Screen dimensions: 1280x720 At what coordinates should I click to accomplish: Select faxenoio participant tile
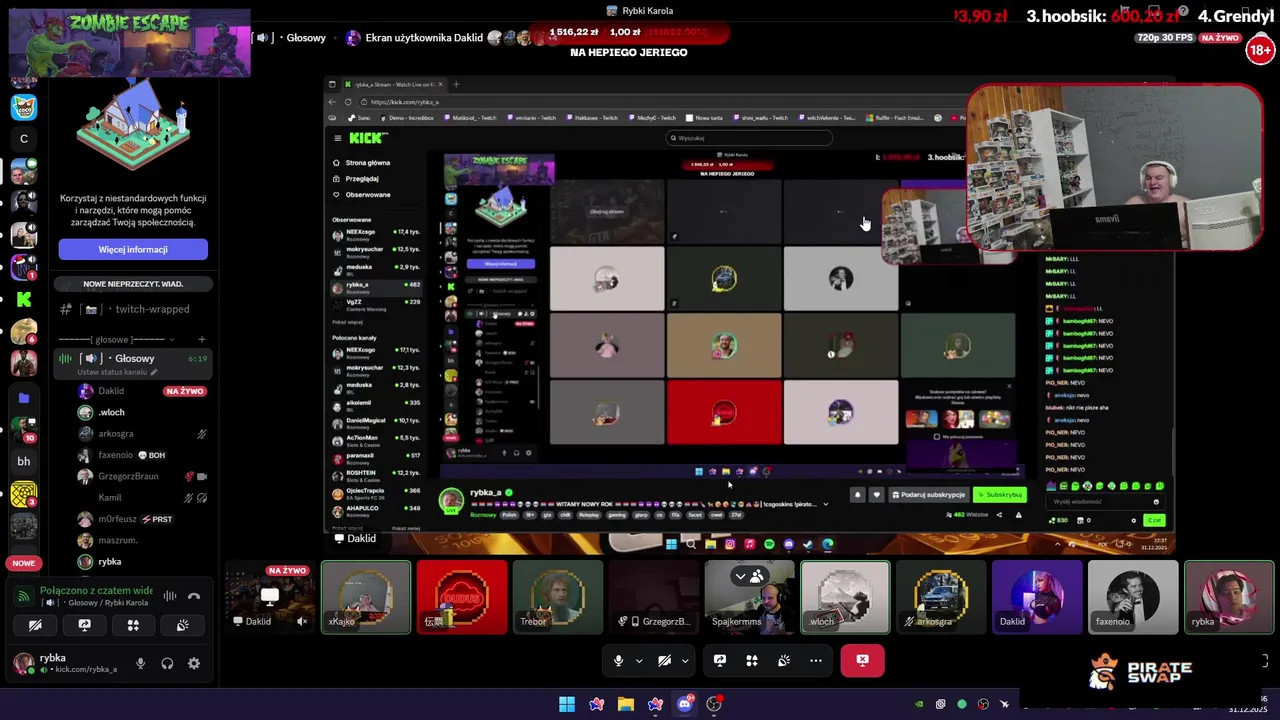[x=1133, y=597]
